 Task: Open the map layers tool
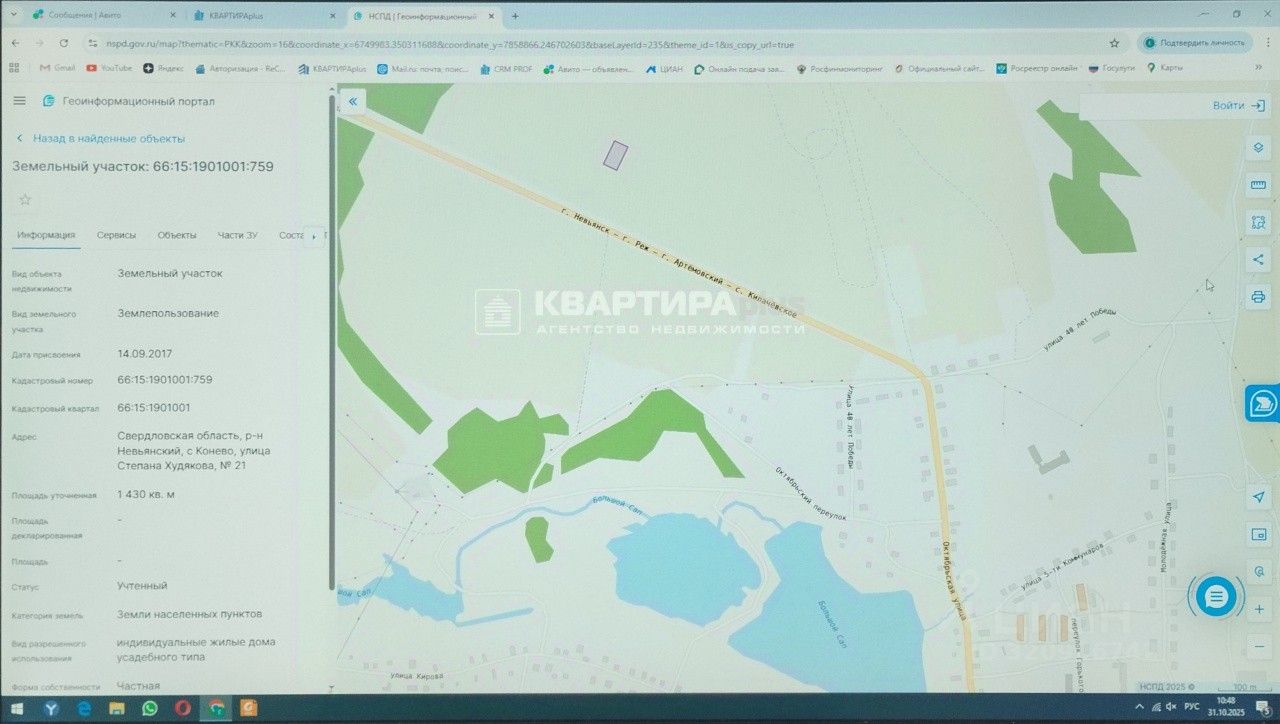click(1259, 148)
